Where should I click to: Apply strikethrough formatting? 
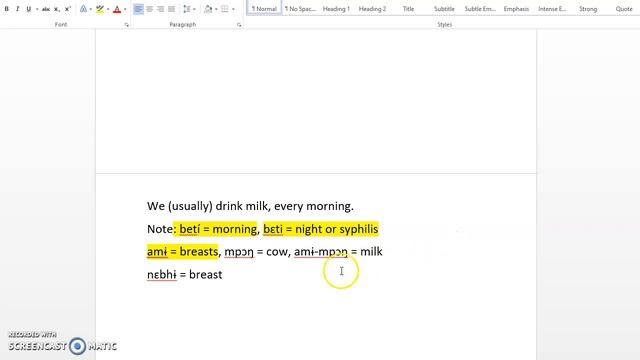(46, 9)
